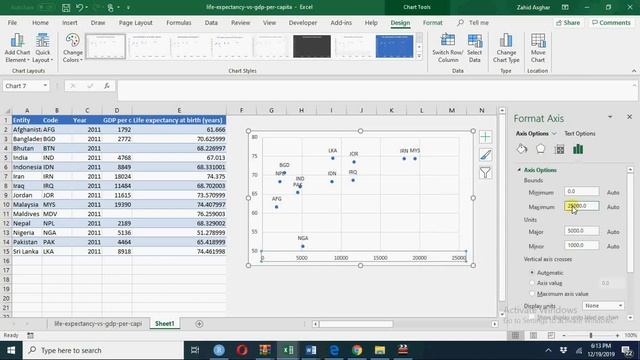
Task: Close the Format Axis pane
Action: 629,117
